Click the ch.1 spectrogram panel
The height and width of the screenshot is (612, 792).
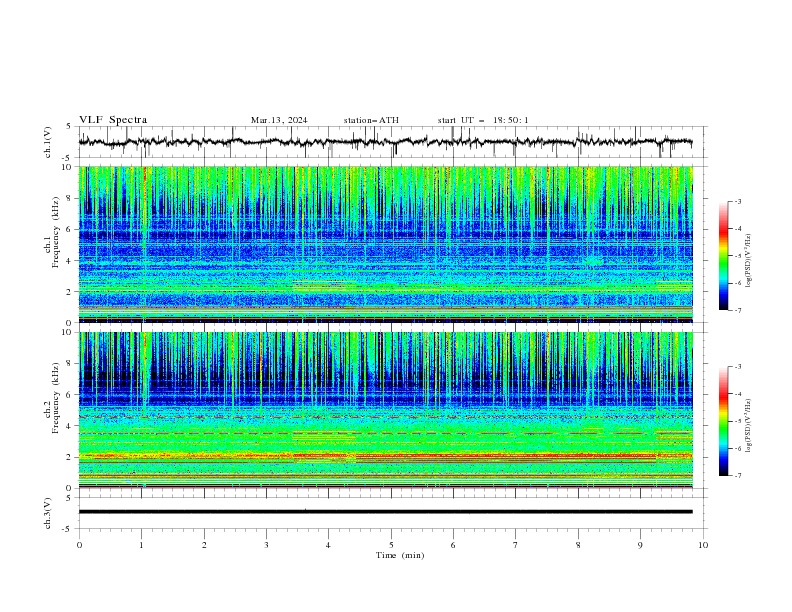[386, 244]
